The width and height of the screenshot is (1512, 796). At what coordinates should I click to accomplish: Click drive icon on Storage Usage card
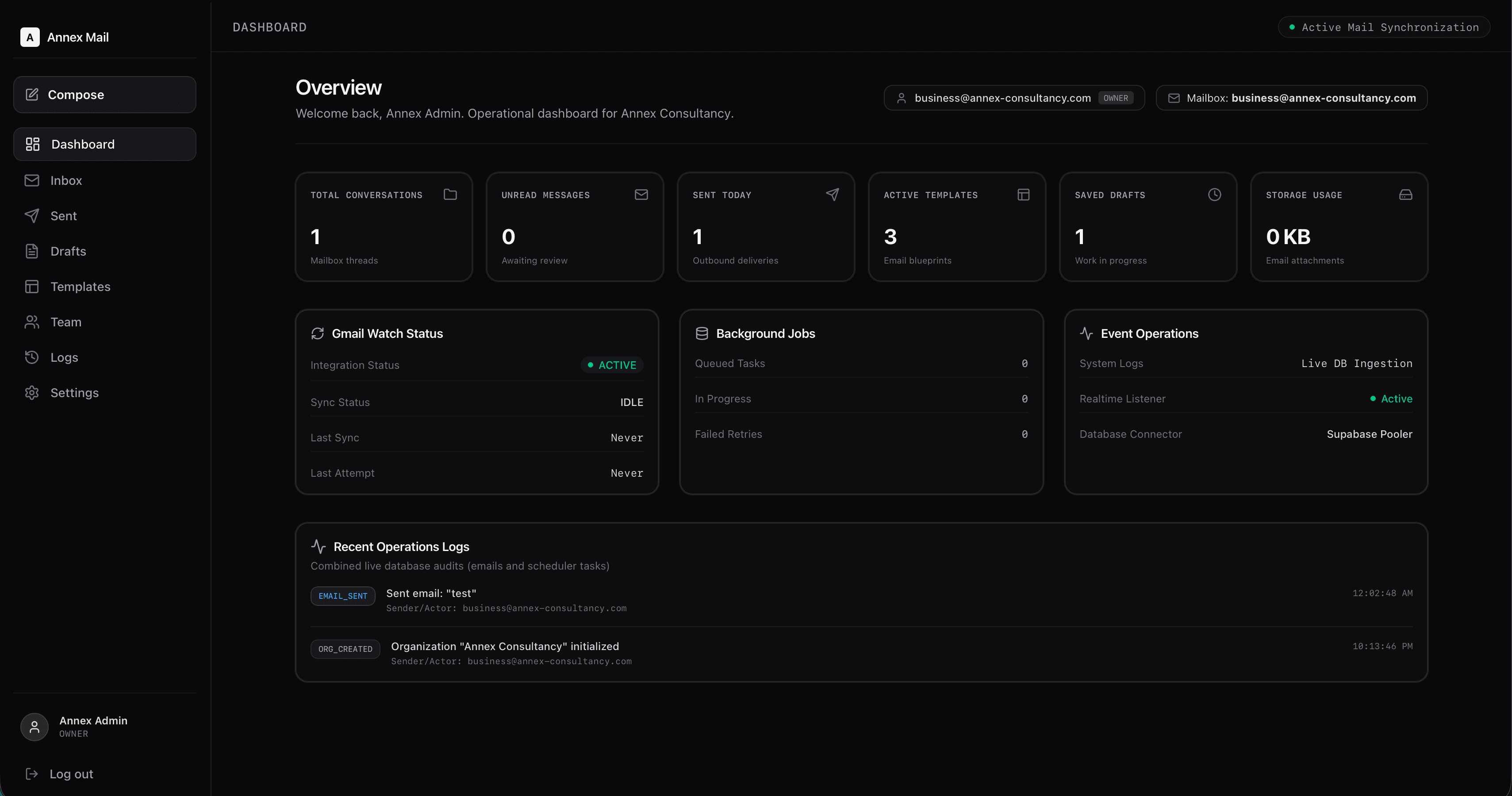click(1406, 194)
